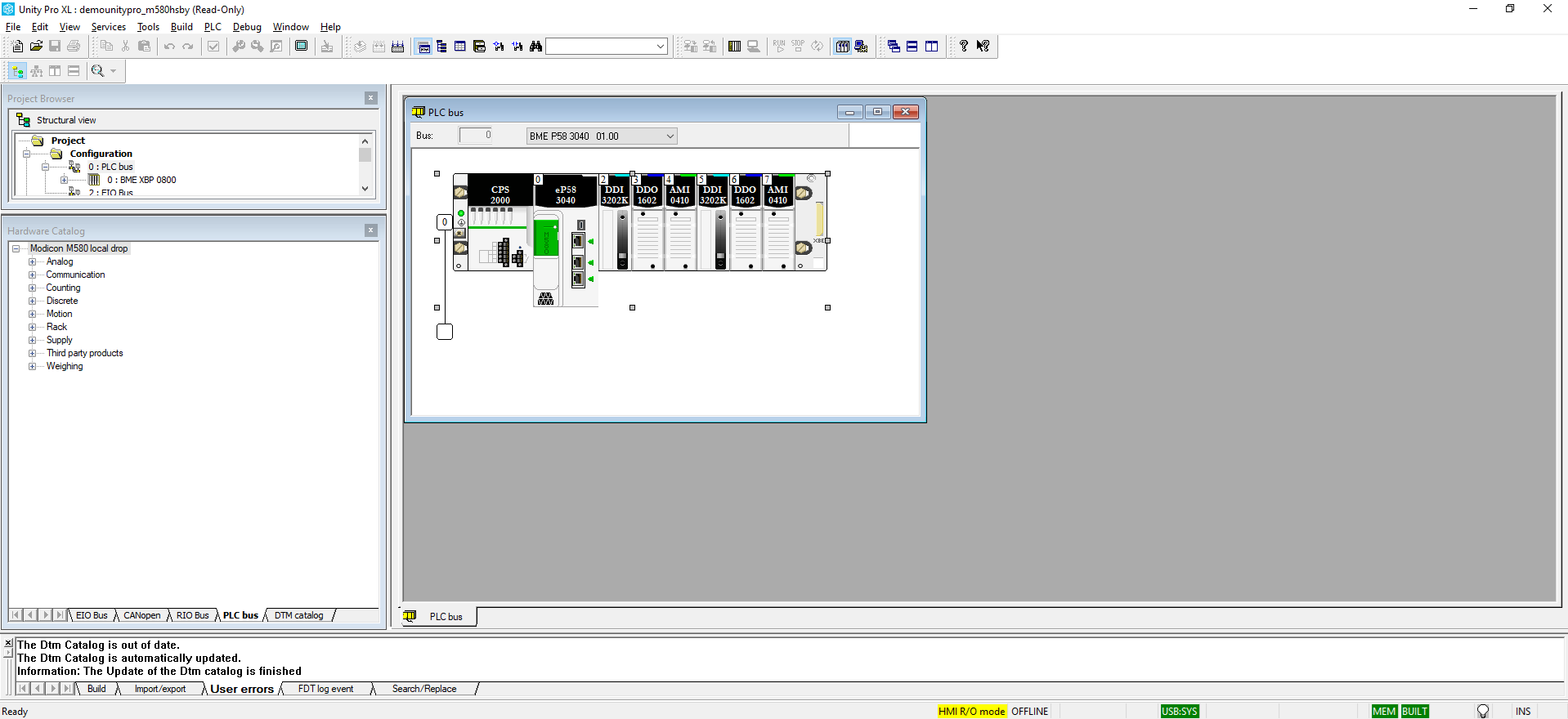Screen dimensions: 1568x719
Task: Click the Open project folder icon
Action: click(x=36, y=47)
